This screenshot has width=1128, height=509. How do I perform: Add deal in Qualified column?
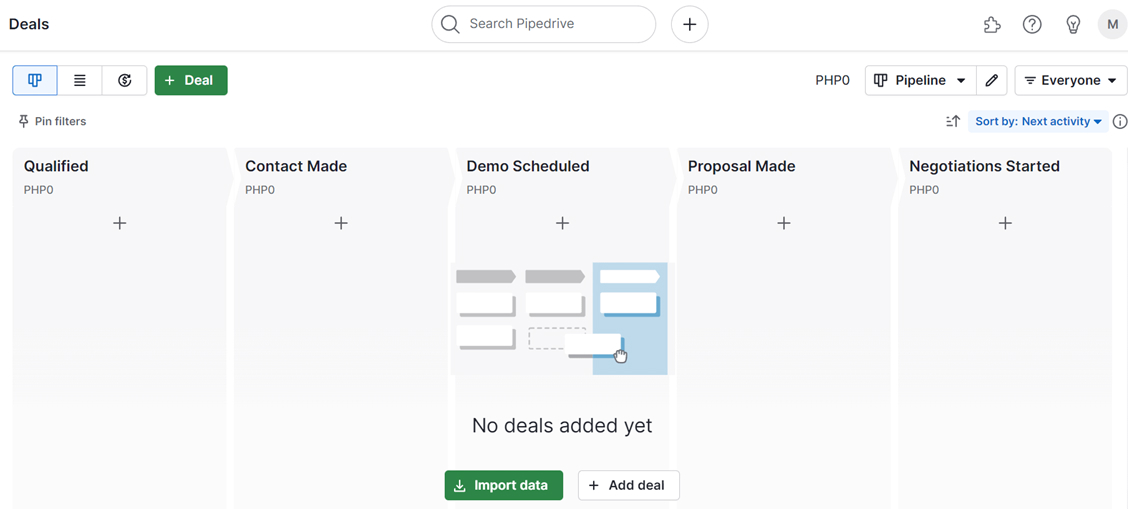coord(119,223)
